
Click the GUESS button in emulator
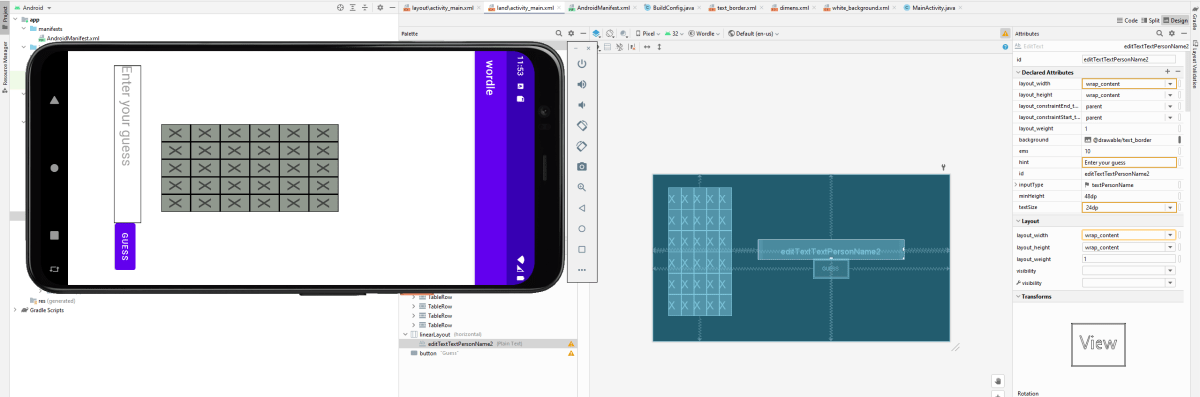(125, 246)
